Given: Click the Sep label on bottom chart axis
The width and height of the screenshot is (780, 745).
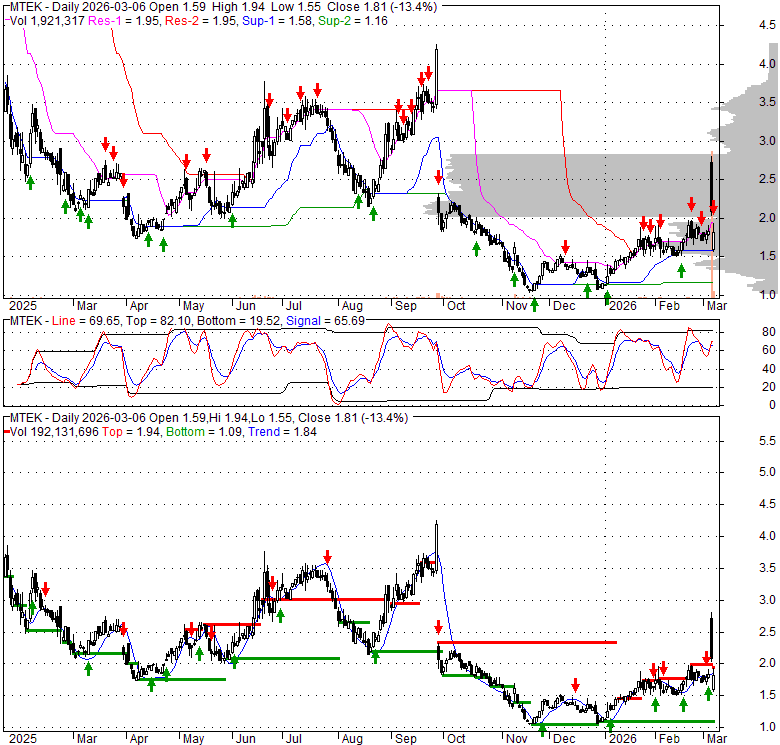Looking at the screenshot, I should [x=404, y=737].
